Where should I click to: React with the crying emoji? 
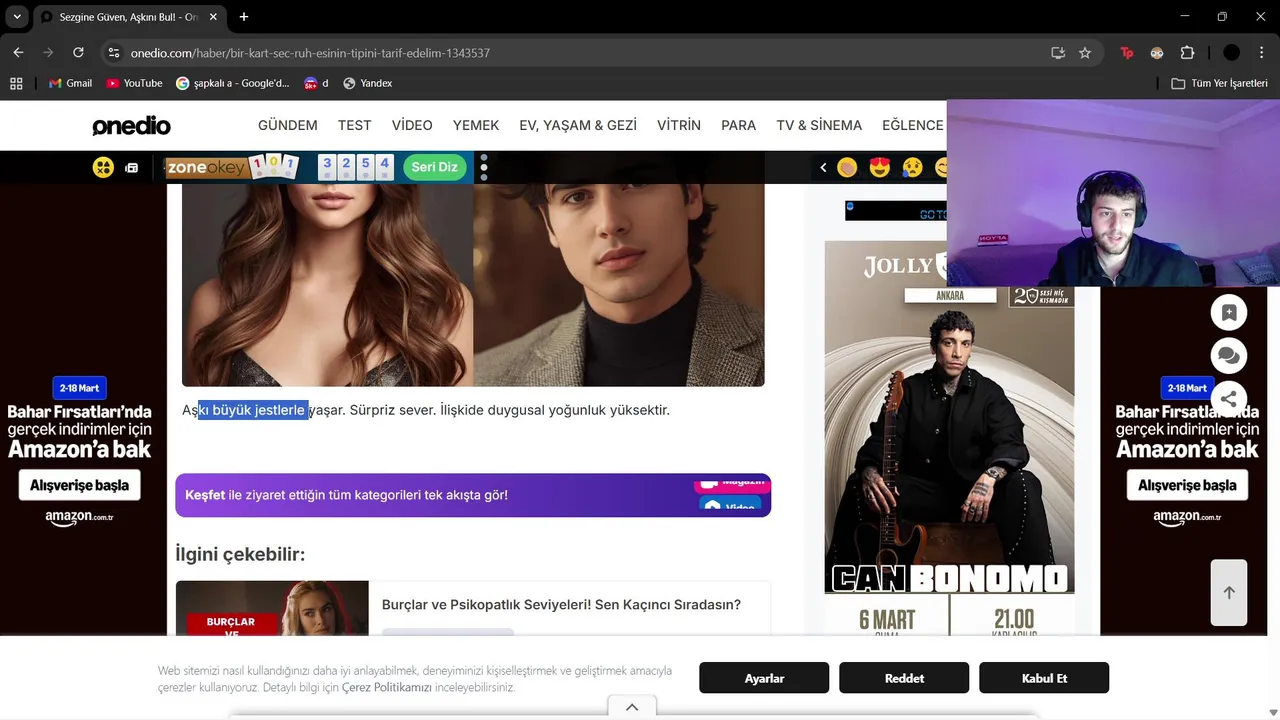pos(912,167)
